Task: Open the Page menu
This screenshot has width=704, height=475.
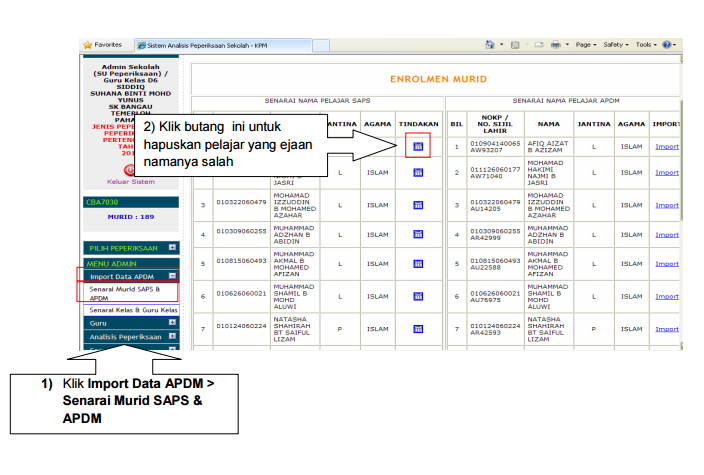Action: coord(586,45)
